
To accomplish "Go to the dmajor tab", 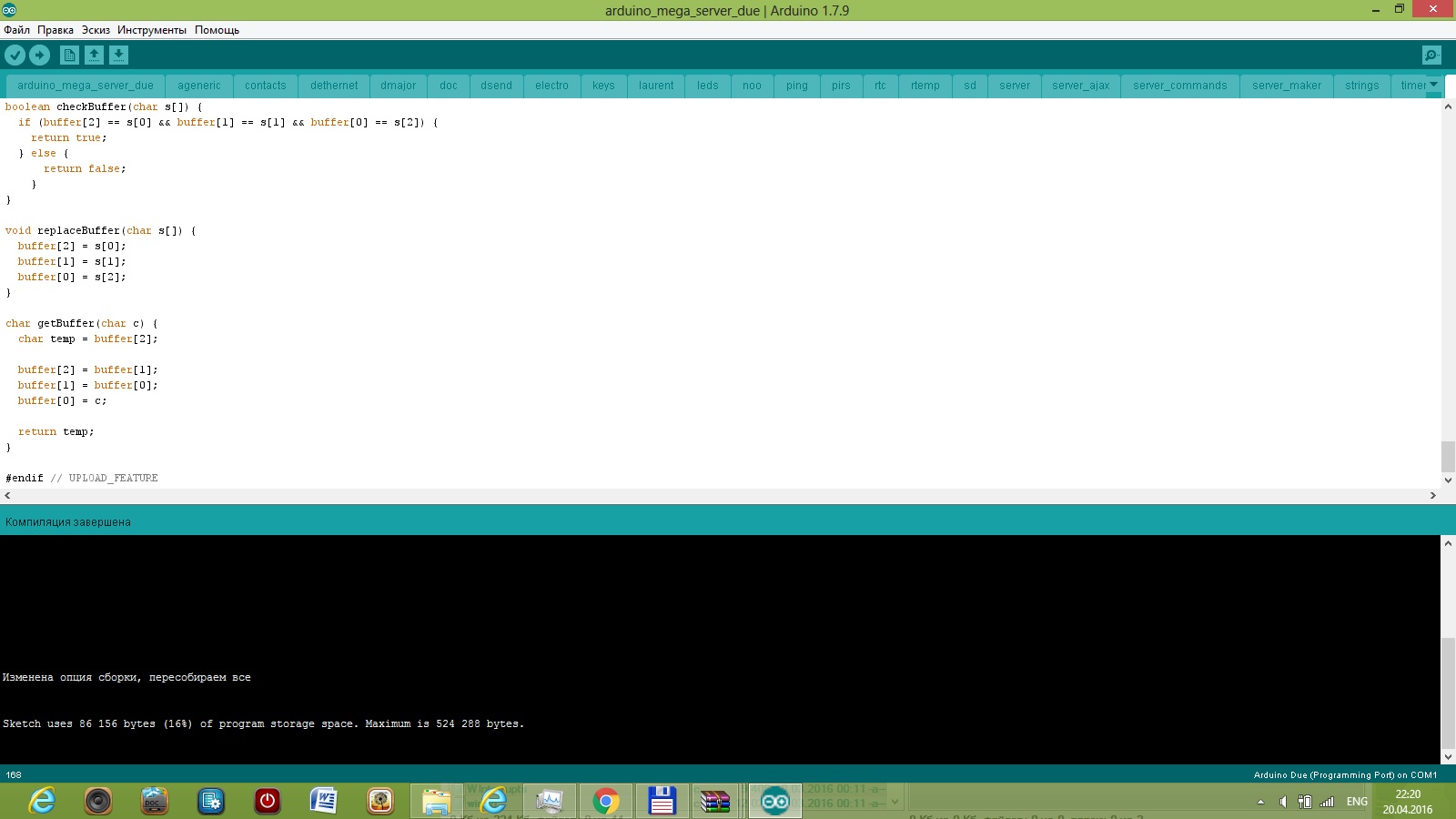I will [x=399, y=86].
